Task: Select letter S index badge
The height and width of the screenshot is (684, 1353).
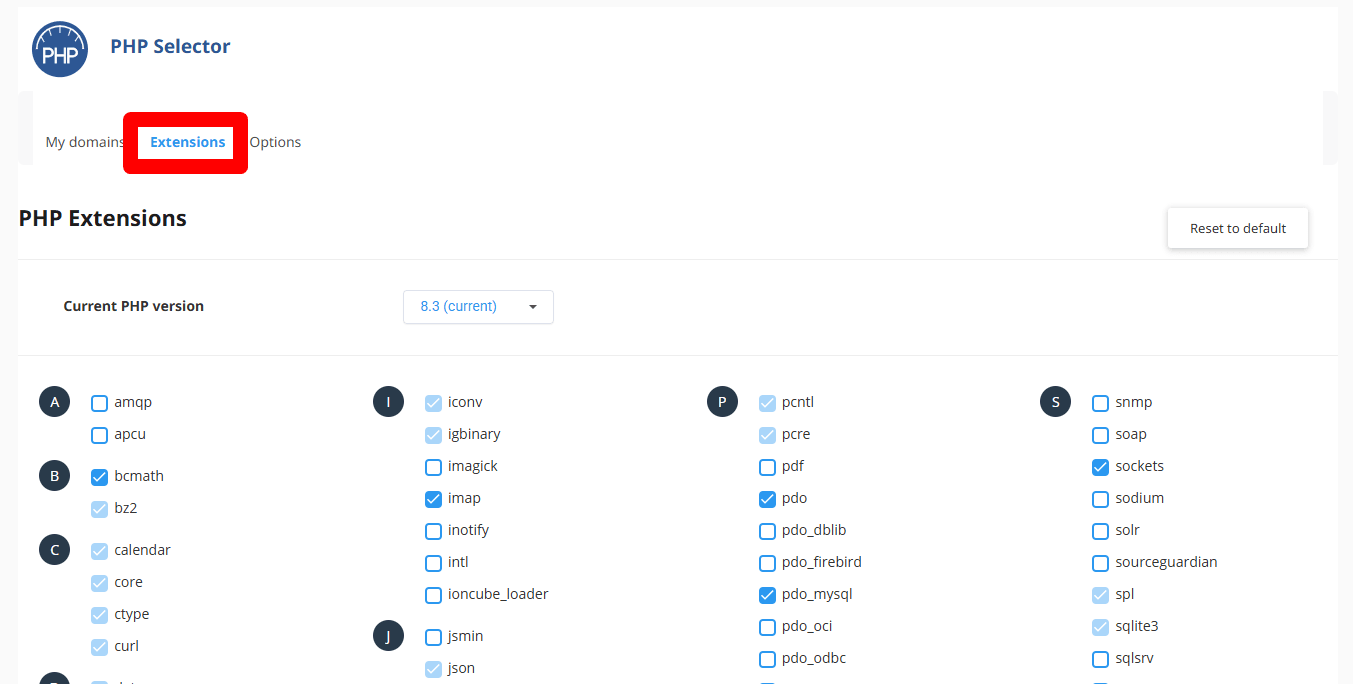Action: (1055, 402)
